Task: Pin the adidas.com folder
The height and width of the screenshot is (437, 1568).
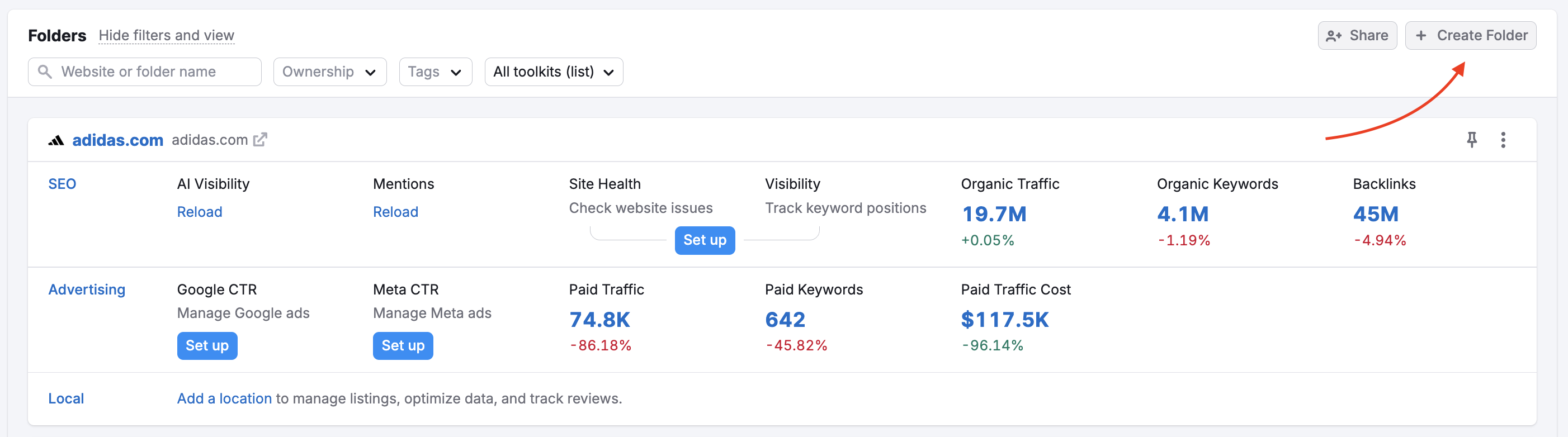Action: click(x=1471, y=140)
